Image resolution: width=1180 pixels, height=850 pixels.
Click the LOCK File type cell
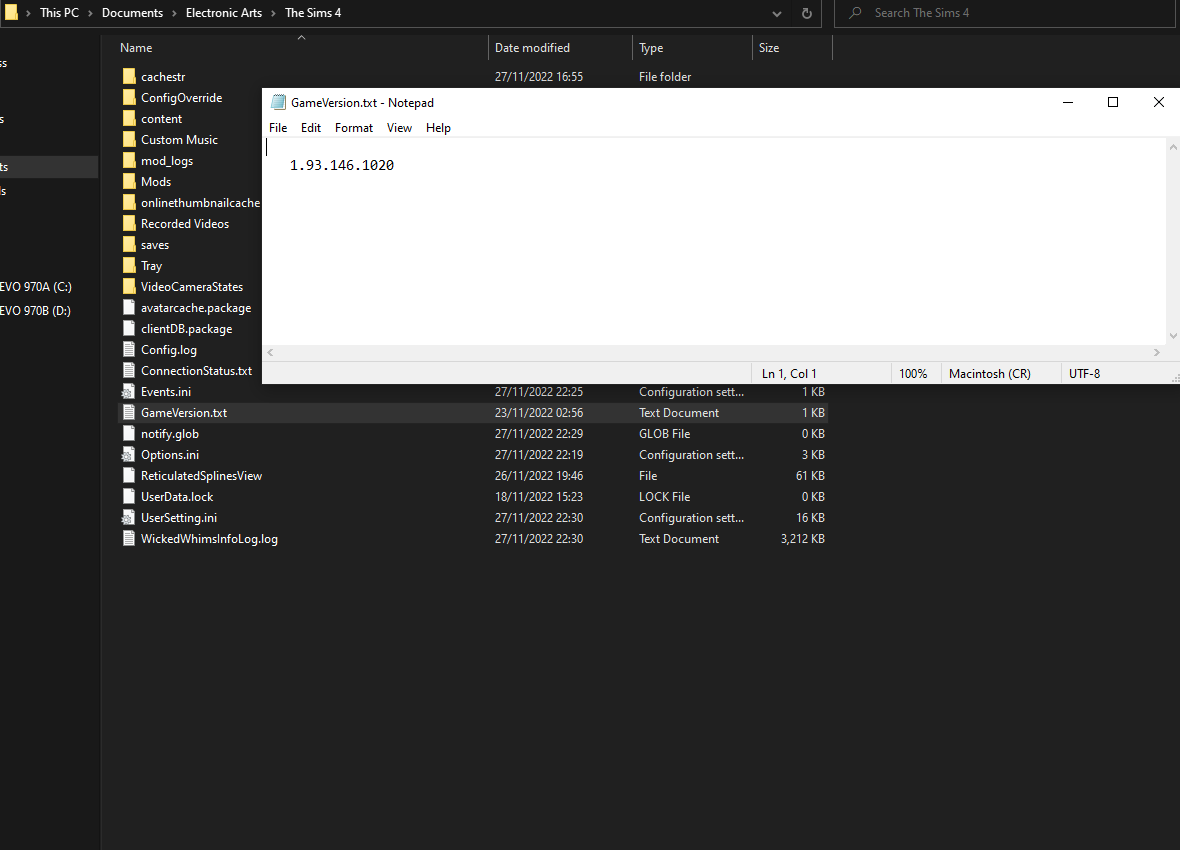point(665,497)
